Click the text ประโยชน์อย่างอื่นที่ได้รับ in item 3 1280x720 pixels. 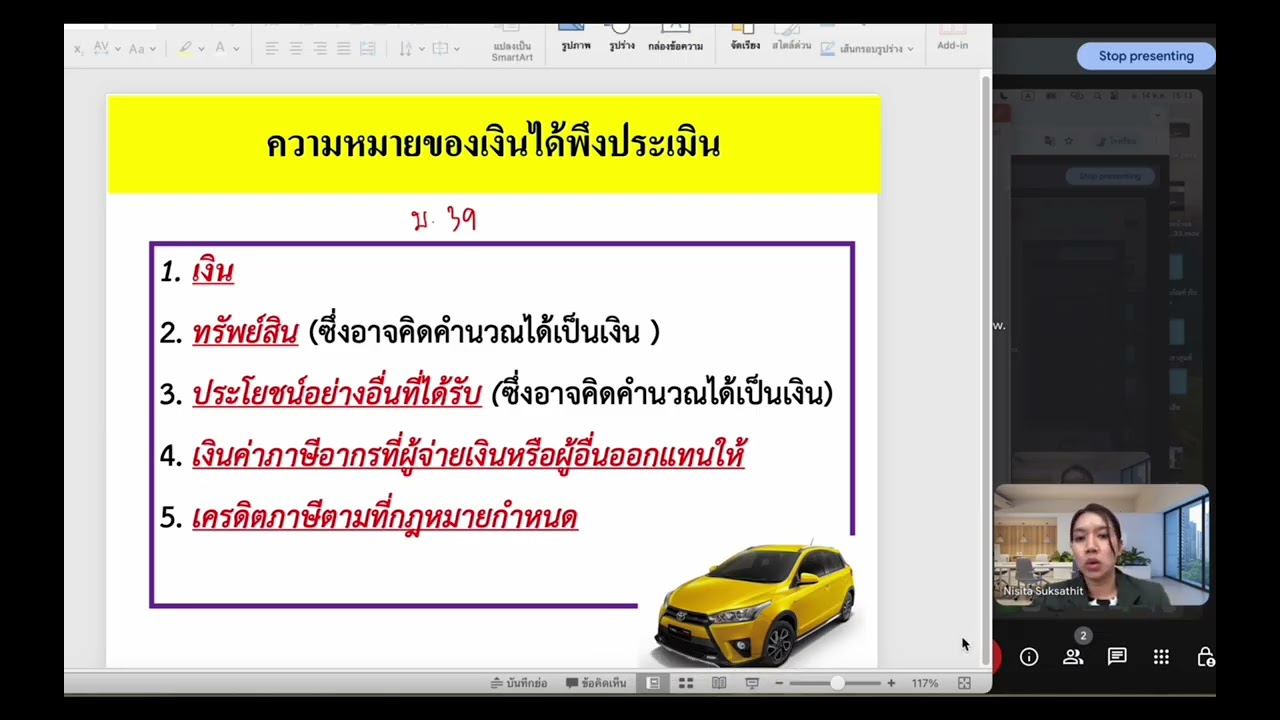[337, 393]
